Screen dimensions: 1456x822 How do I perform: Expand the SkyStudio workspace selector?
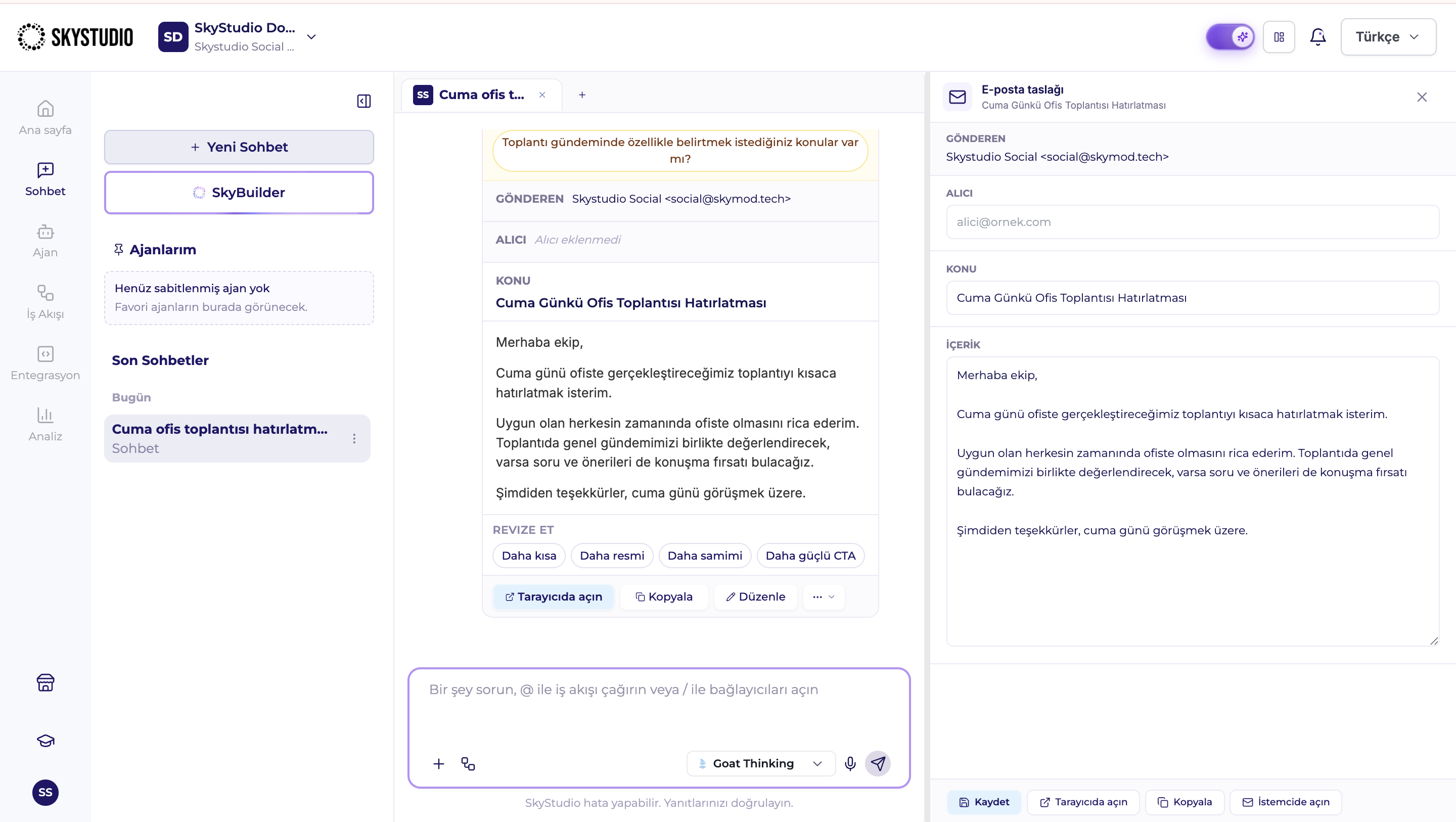point(311,37)
